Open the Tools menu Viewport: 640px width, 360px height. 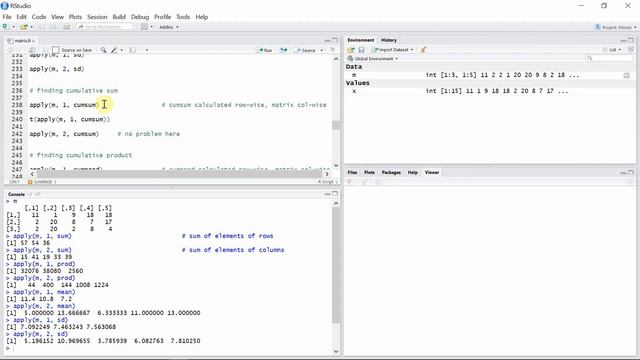183,17
